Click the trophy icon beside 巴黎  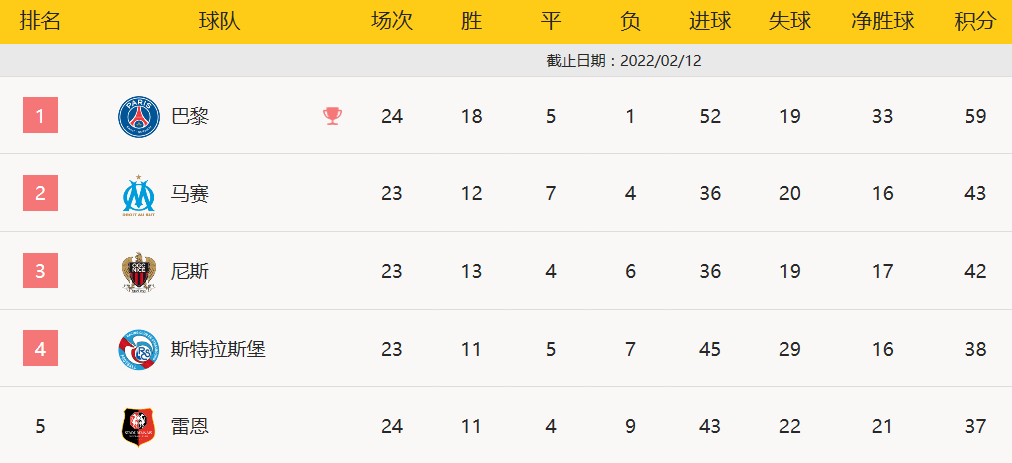(x=332, y=116)
